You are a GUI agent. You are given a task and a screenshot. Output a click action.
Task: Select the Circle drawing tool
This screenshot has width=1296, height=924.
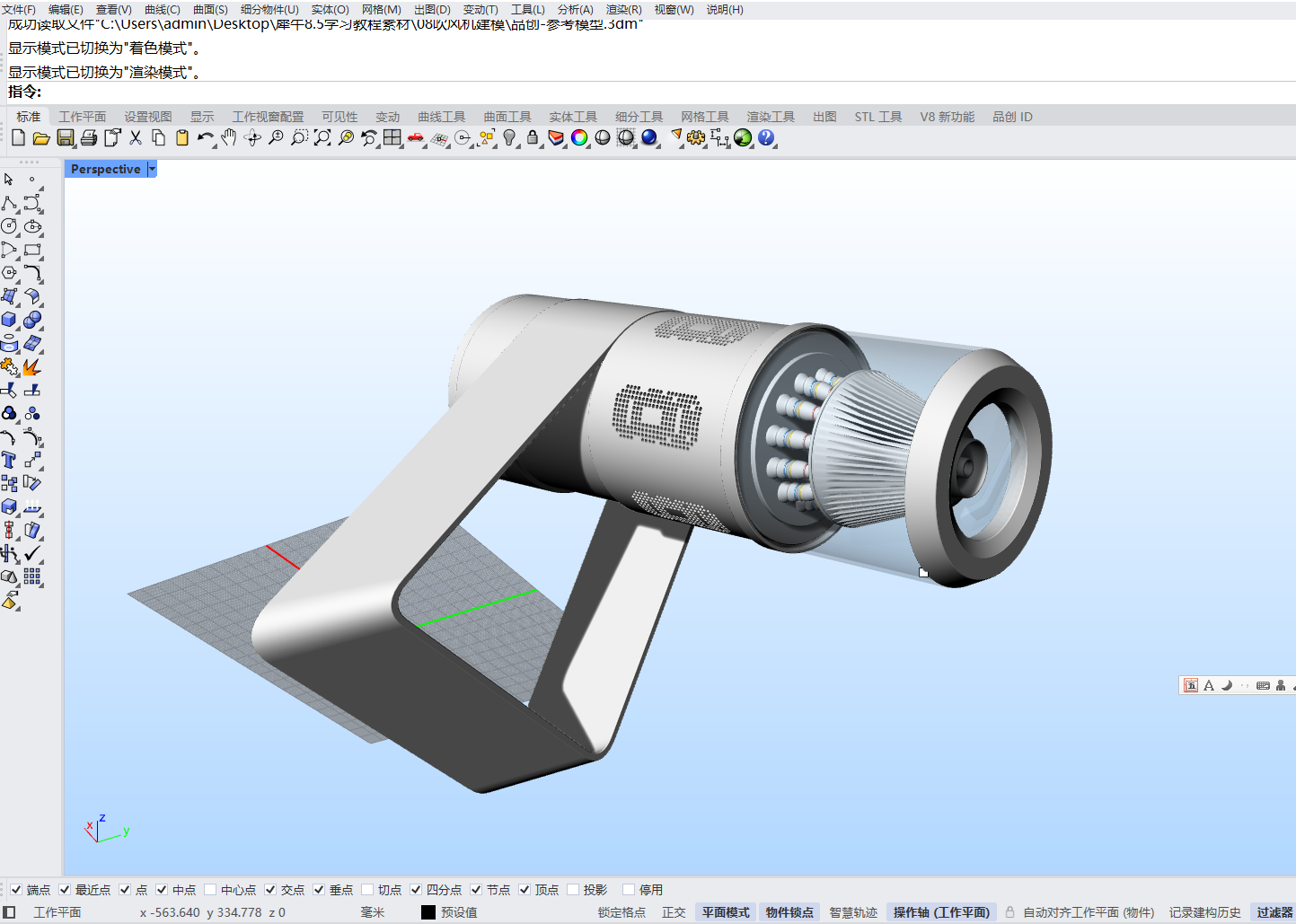tap(9, 226)
